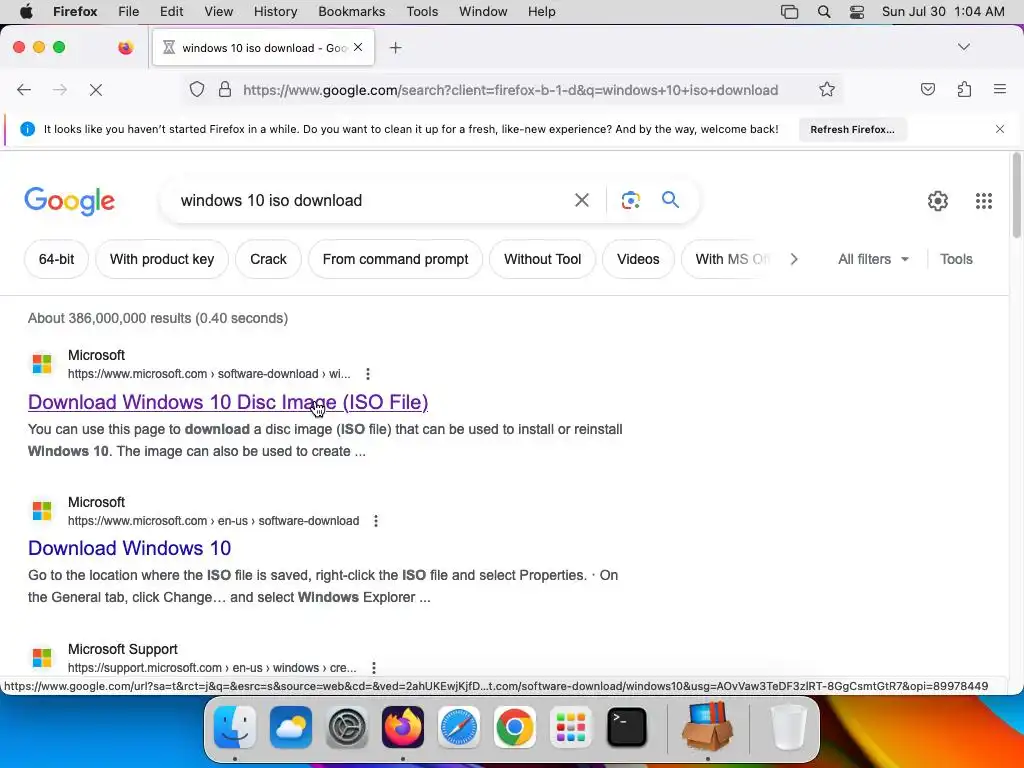Open the tracking protection shield icon

(197, 89)
